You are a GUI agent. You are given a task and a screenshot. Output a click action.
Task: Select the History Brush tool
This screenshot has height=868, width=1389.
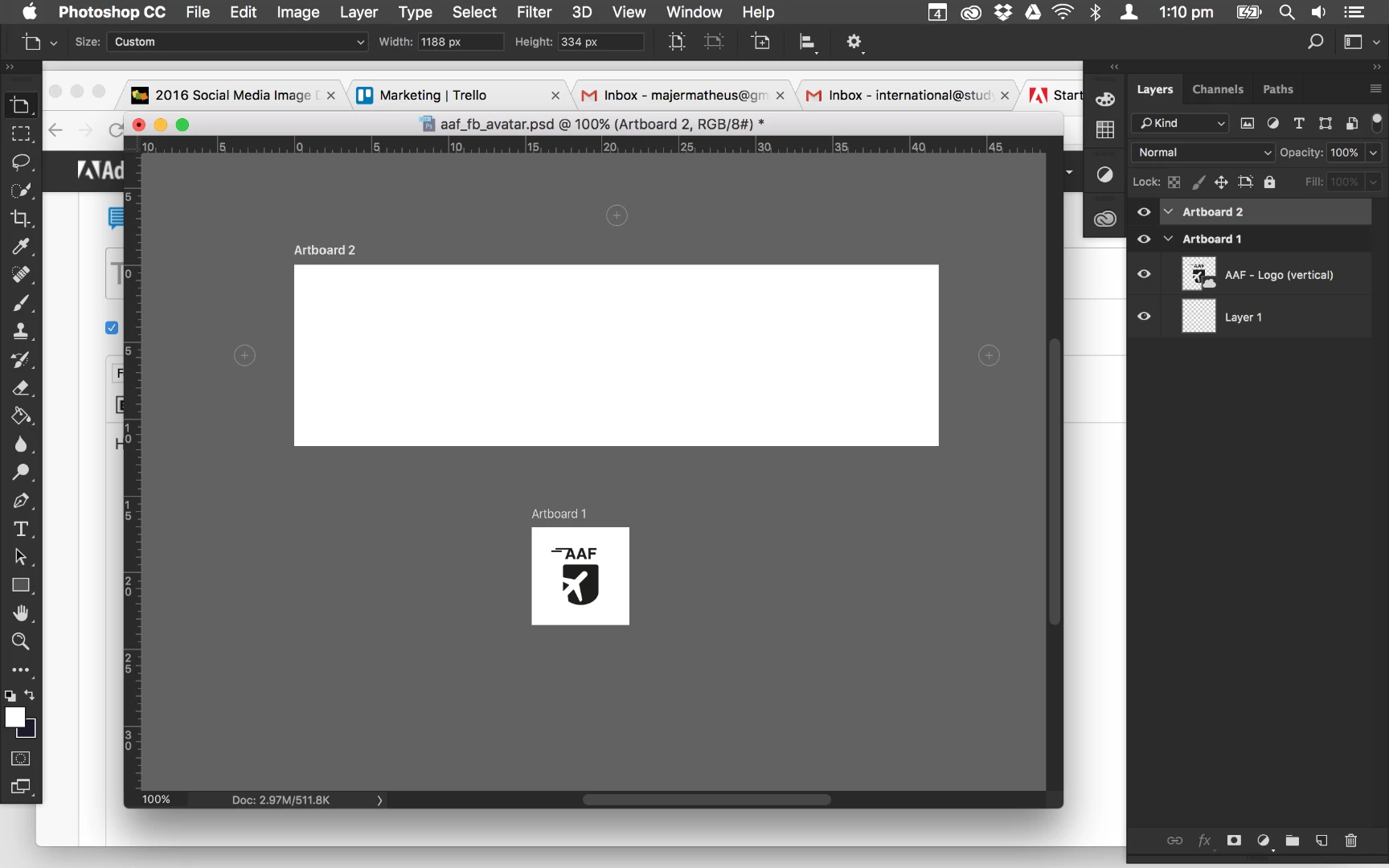tap(21, 359)
